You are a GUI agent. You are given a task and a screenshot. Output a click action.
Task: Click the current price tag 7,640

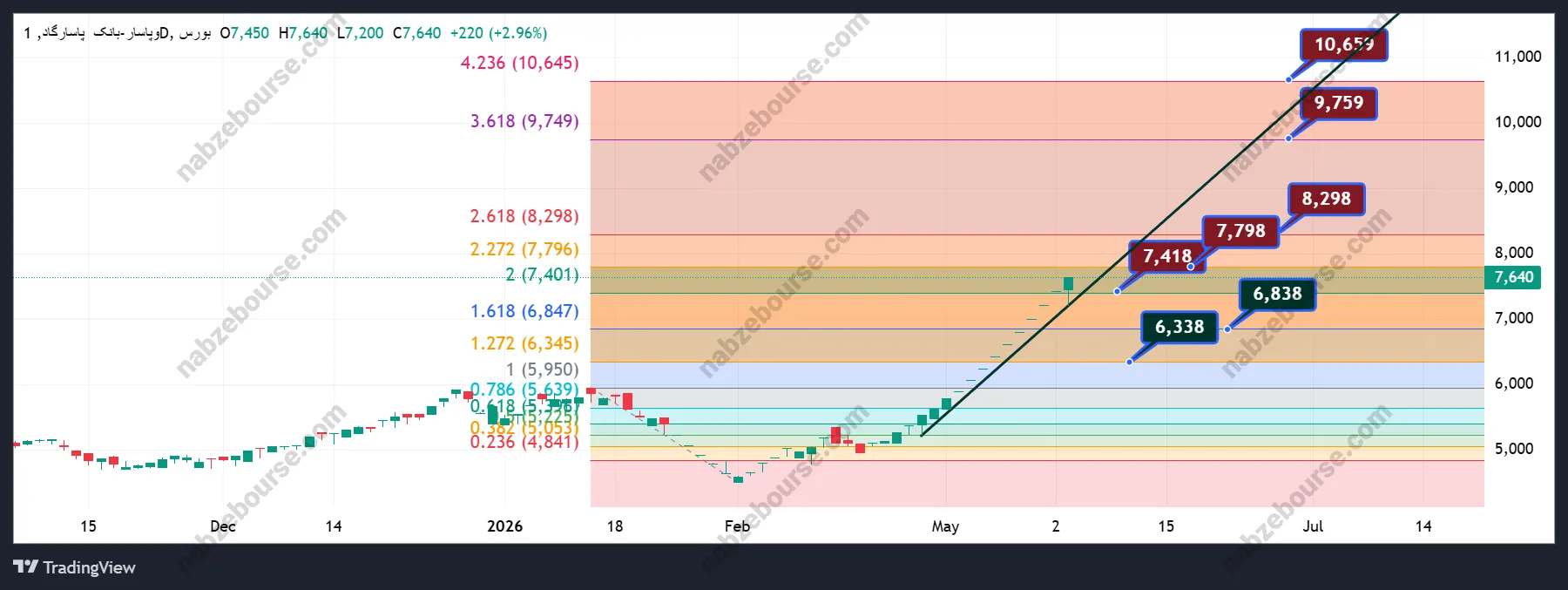pyautogui.click(x=1513, y=277)
